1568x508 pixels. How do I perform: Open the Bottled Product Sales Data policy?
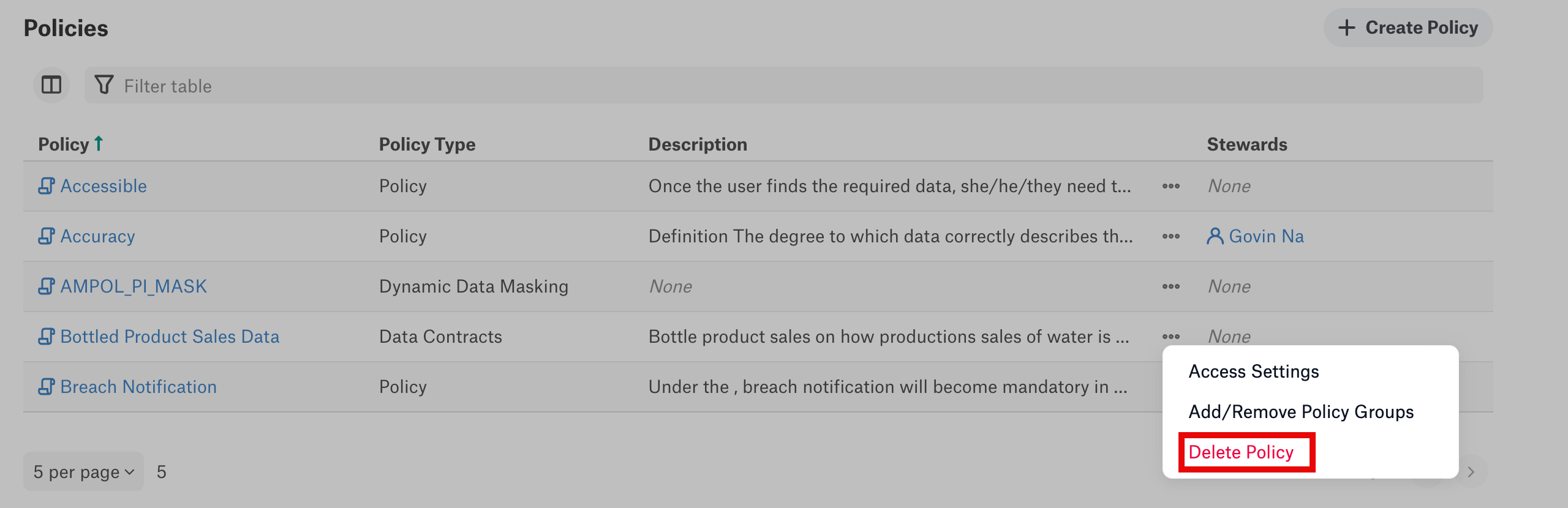[x=170, y=337]
